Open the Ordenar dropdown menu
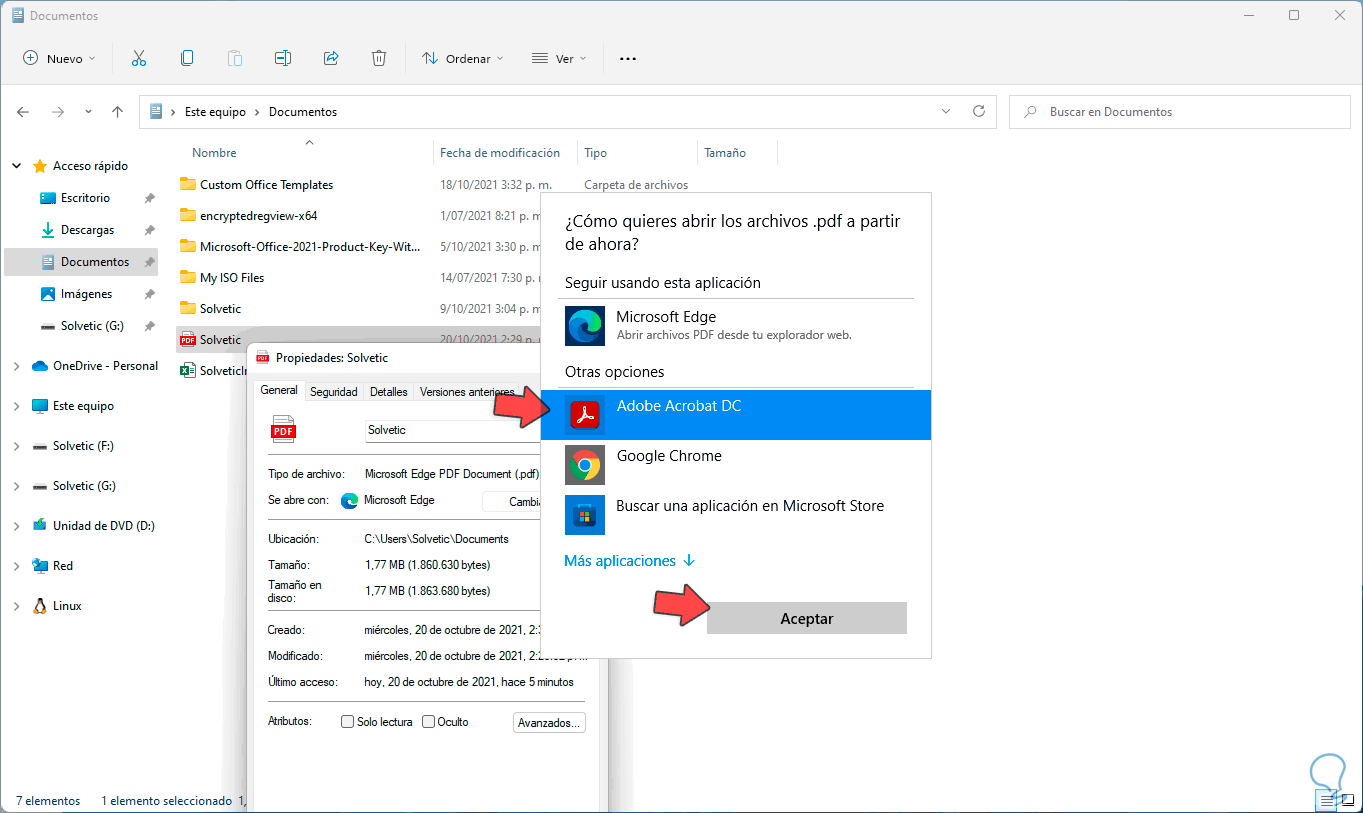 click(x=463, y=59)
